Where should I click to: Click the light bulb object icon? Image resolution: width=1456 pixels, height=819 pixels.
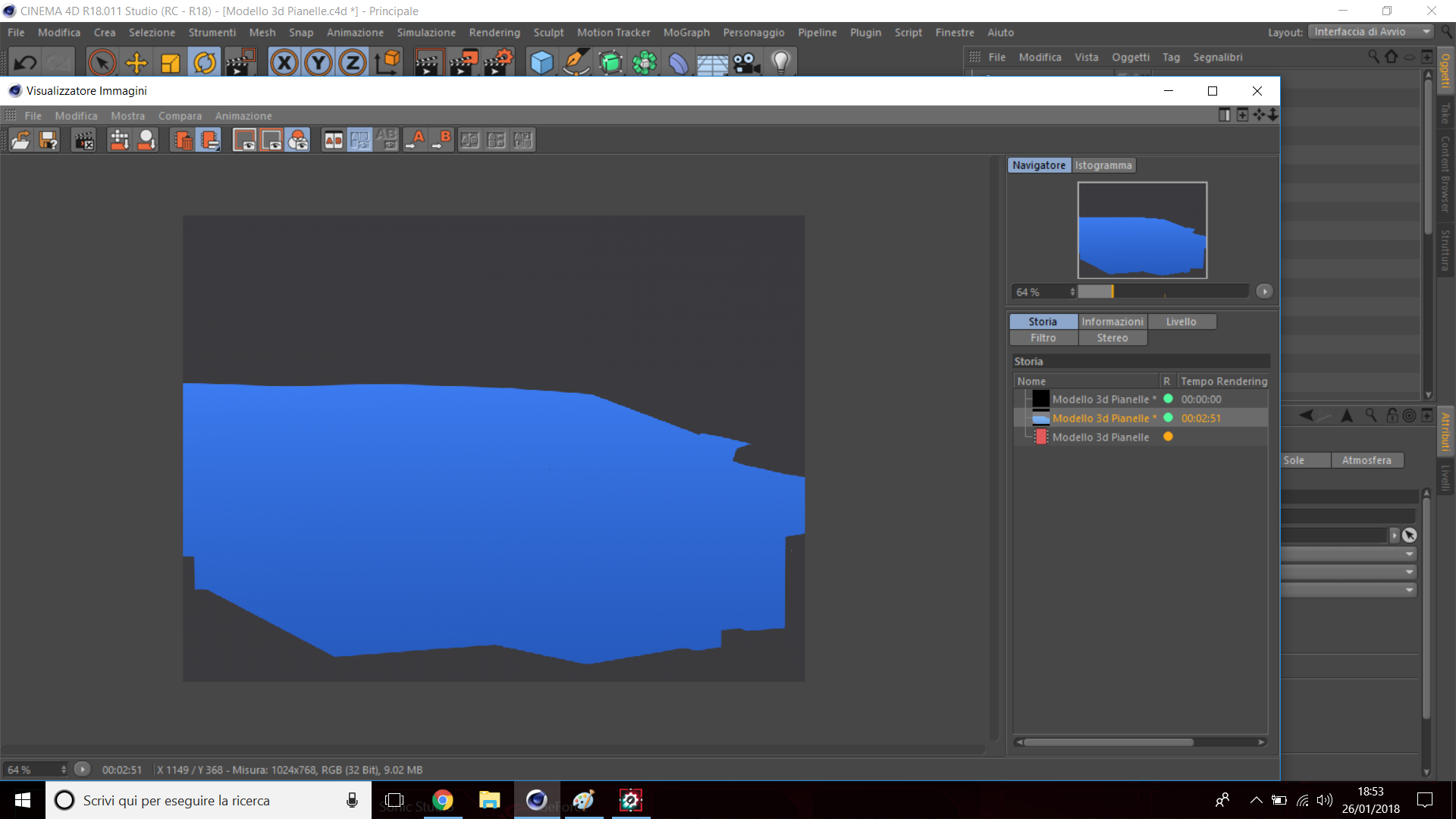(x=780, y=63)
